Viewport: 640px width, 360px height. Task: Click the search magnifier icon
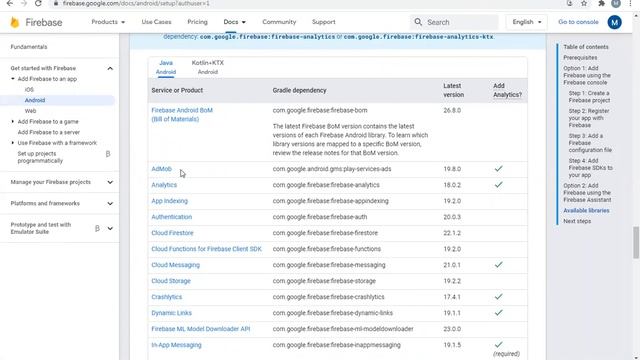click(418, 22)
